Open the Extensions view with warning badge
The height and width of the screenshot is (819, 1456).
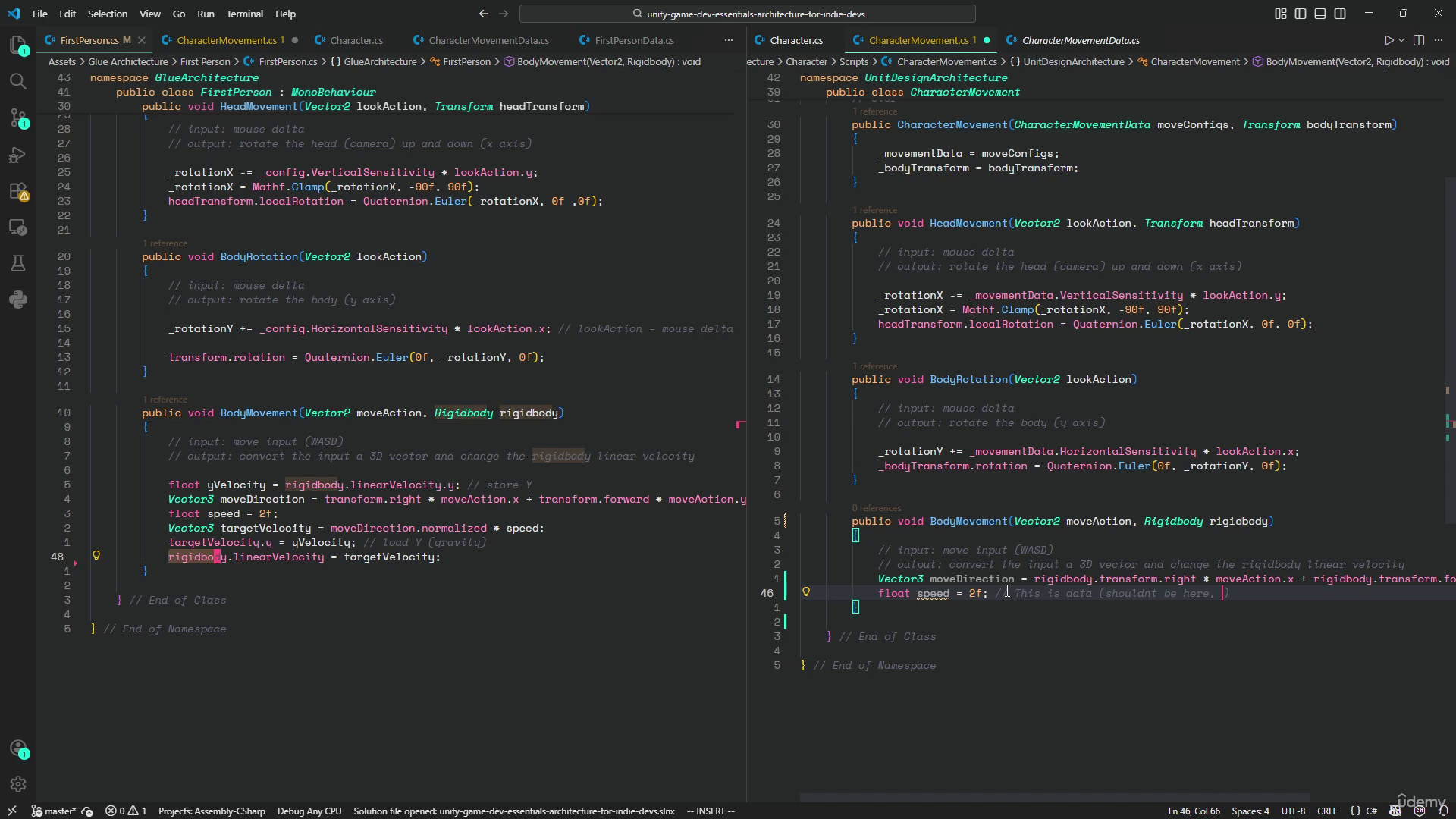(18, 191)
